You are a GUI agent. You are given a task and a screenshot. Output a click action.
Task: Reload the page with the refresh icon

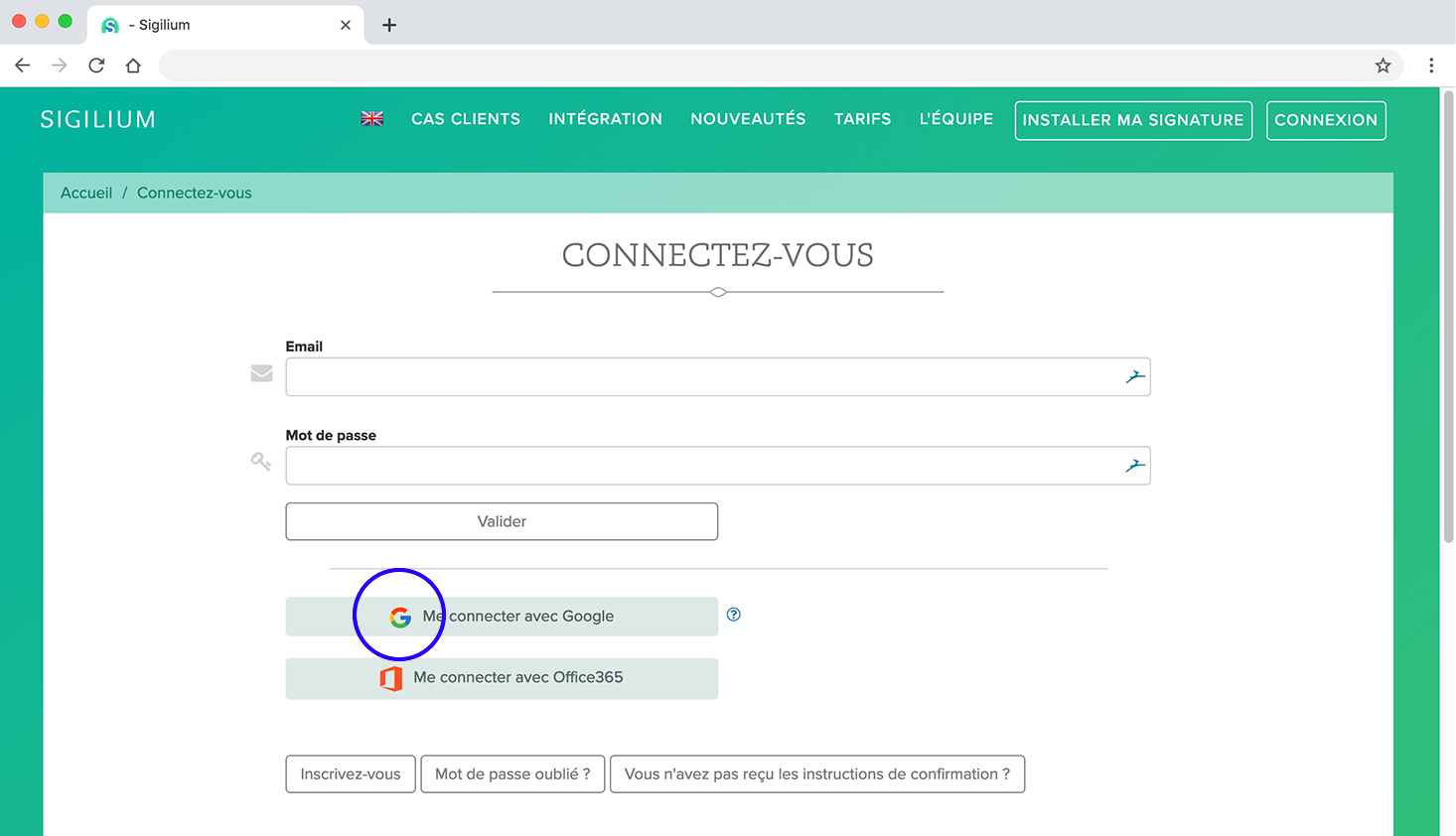(x=96, y=66)
